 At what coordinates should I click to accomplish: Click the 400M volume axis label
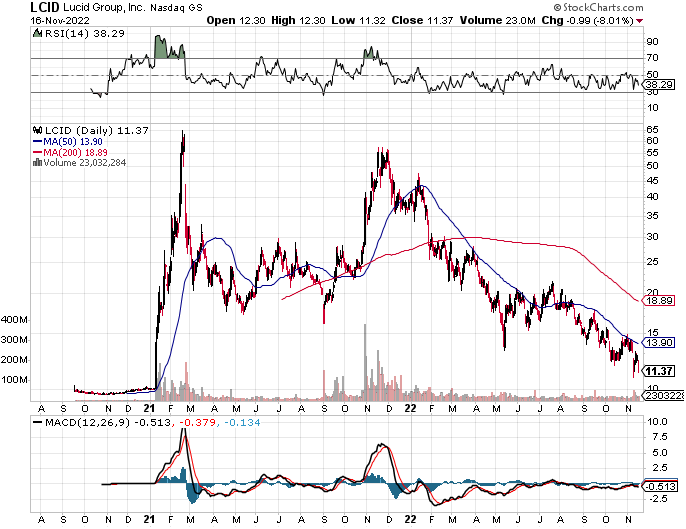pyautogui.click(x=14, y=319)
